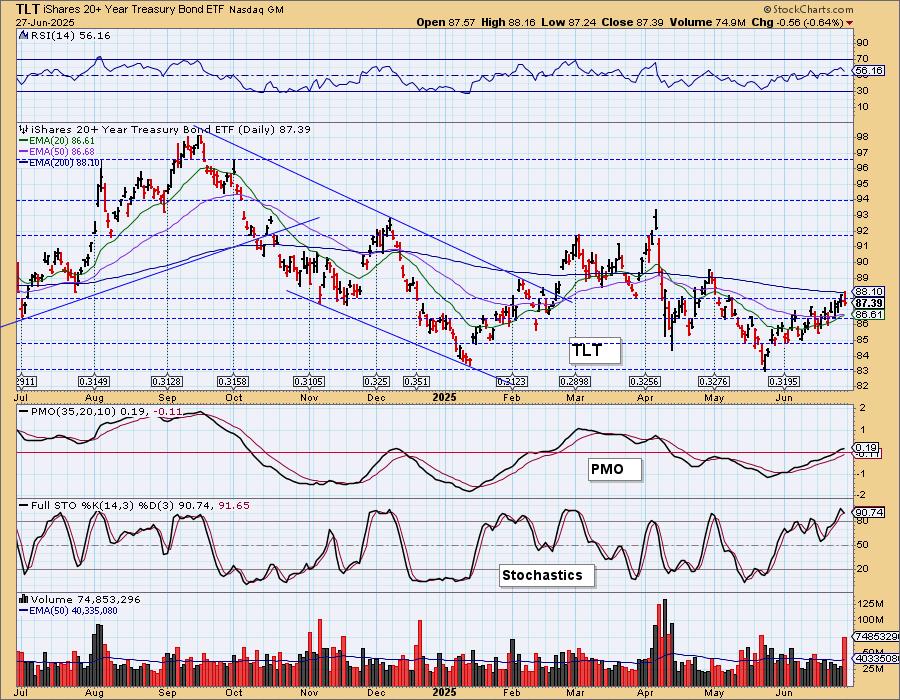Click the '0.3276' label above the May marker
Screen dimensions: 900x700
[714, 382]
